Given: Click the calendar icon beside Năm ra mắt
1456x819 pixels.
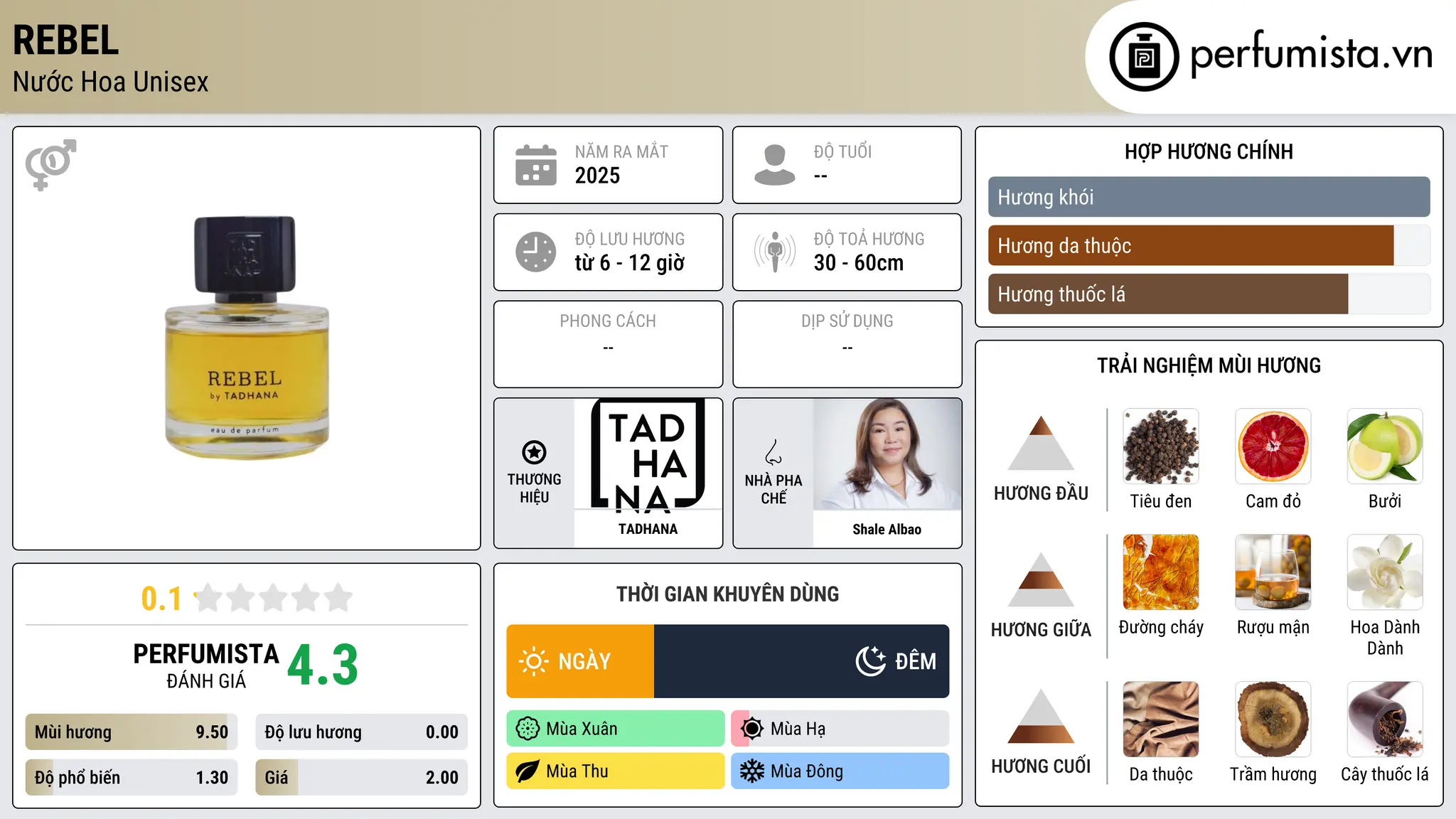Looking at the screenshot, I should click(536, 165).
